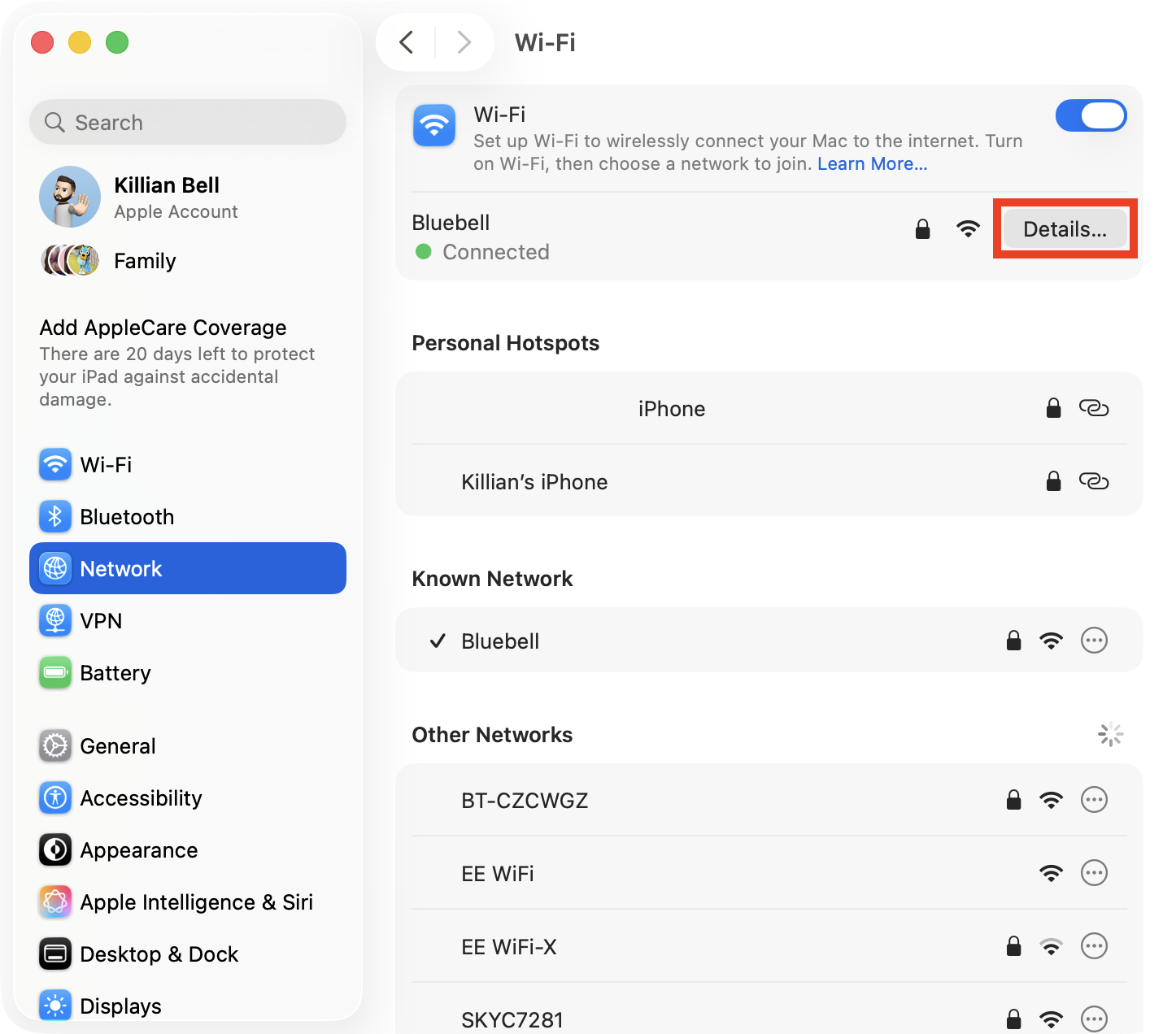This screenshot has height=1034, width=1176.
Task: Select Killian Bell's Apple Account
Action: [166, 197]
